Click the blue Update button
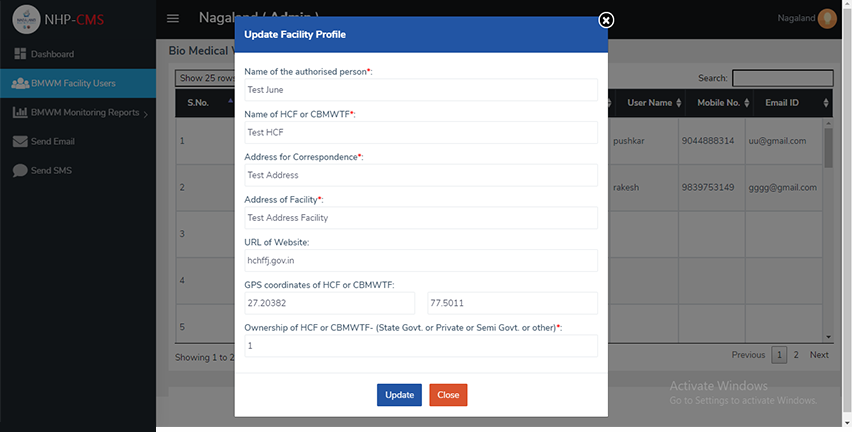Image resolution: width=852 pixels, height=432 pixels. (399, 395)
